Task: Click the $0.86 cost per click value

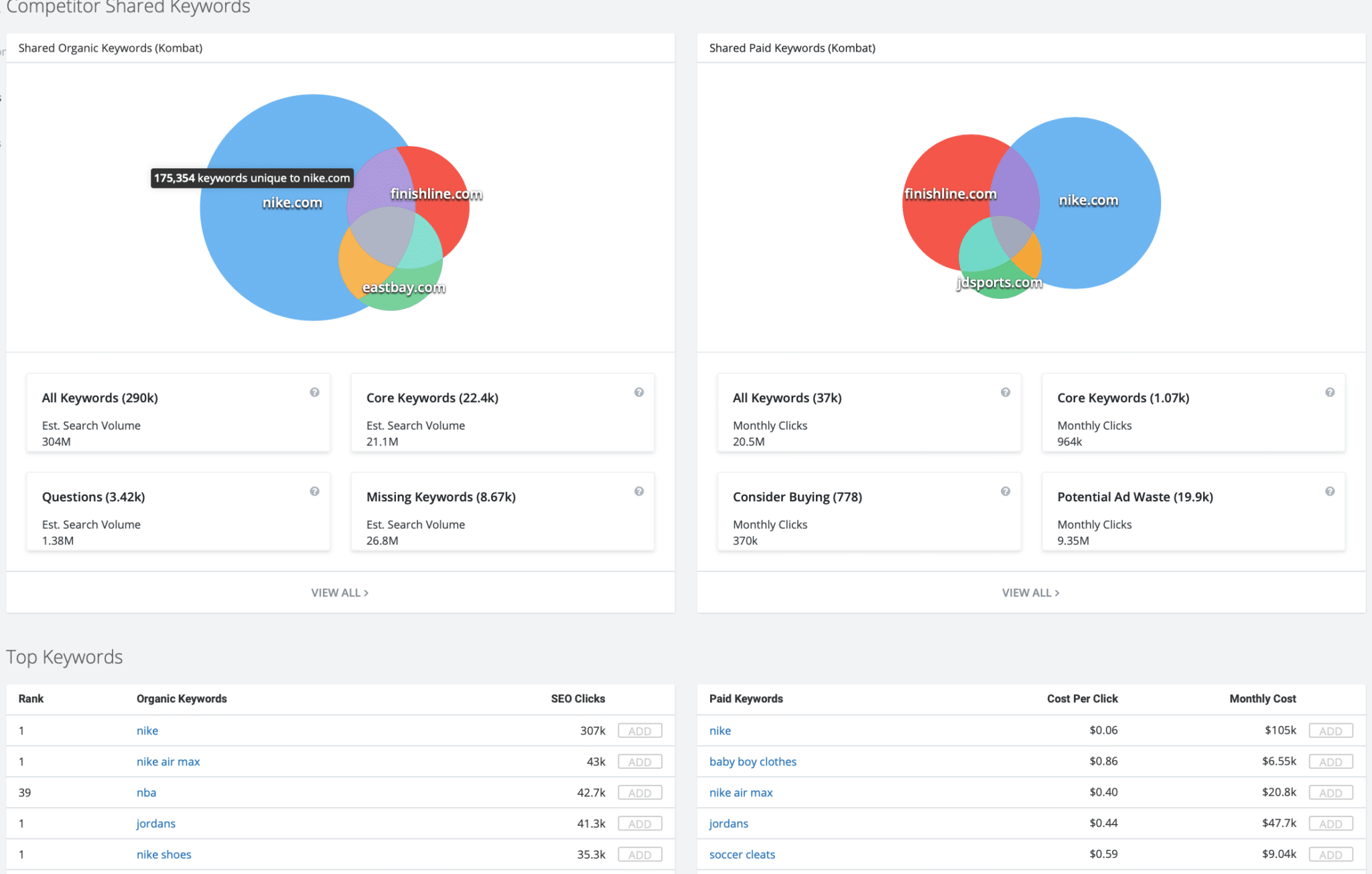Action: point(1103,761)
